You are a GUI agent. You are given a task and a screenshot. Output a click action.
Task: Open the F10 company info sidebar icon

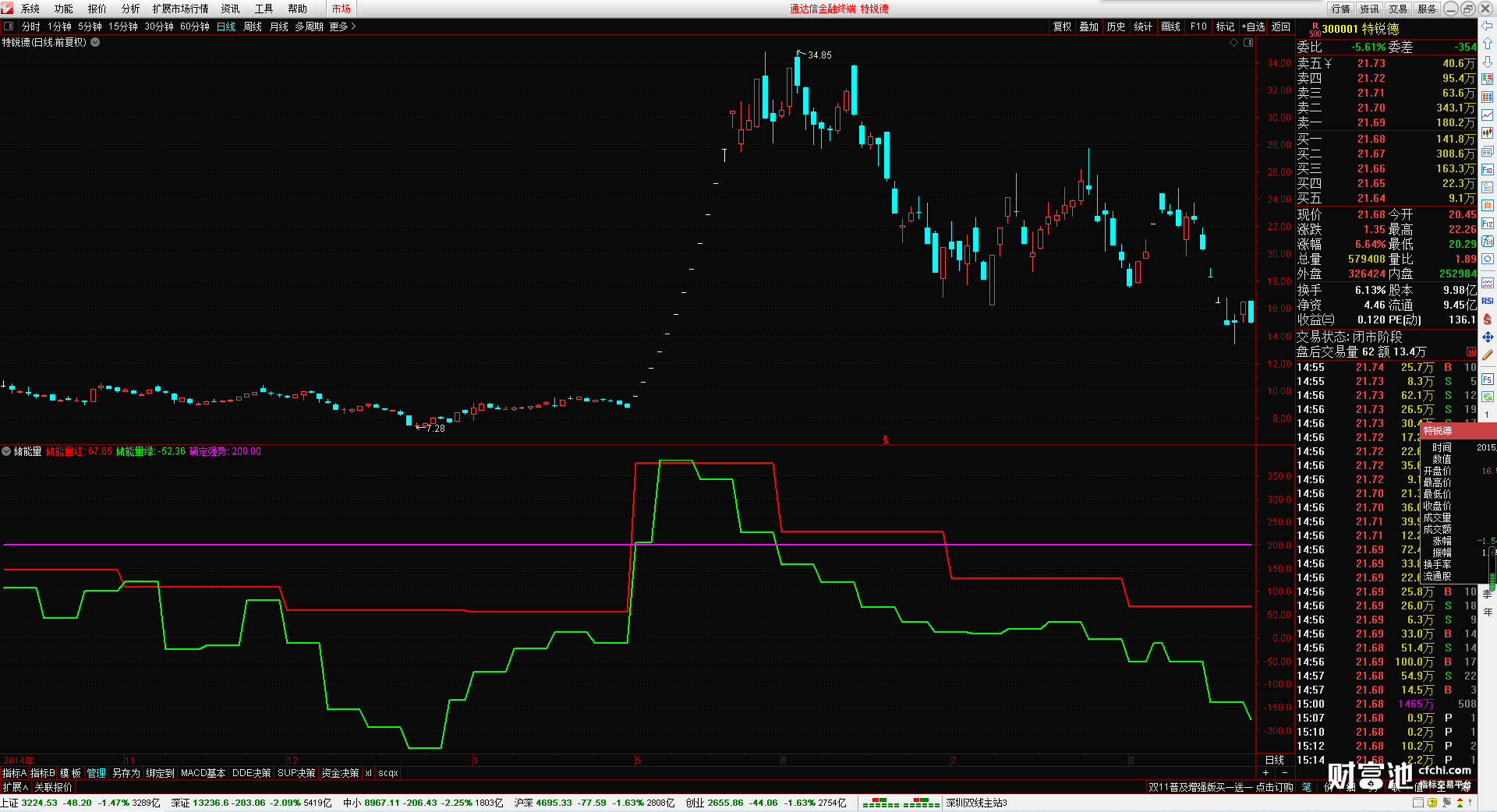coord(1488,170)
